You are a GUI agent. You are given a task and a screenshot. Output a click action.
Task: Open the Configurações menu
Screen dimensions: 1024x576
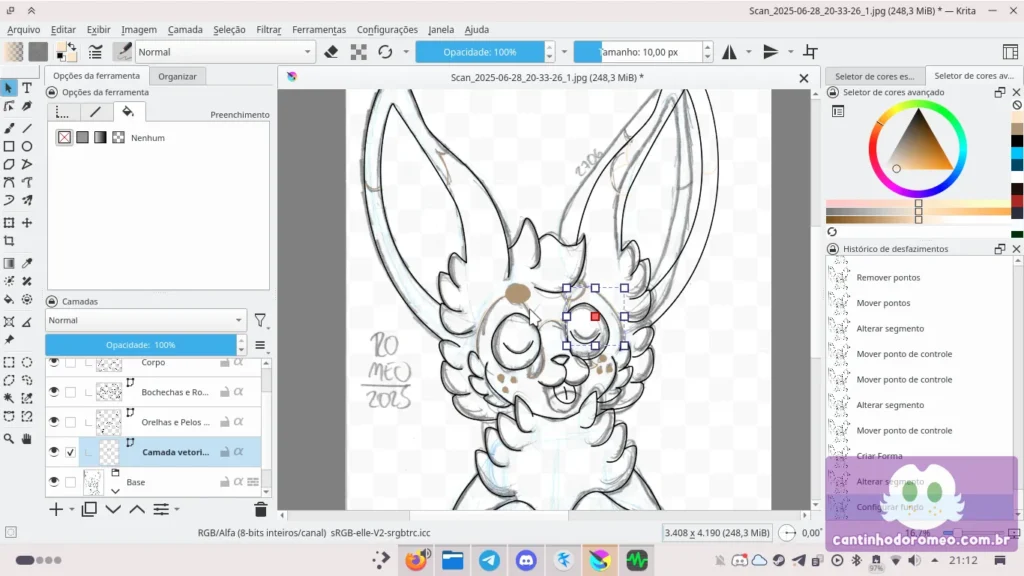coord(387,29)
